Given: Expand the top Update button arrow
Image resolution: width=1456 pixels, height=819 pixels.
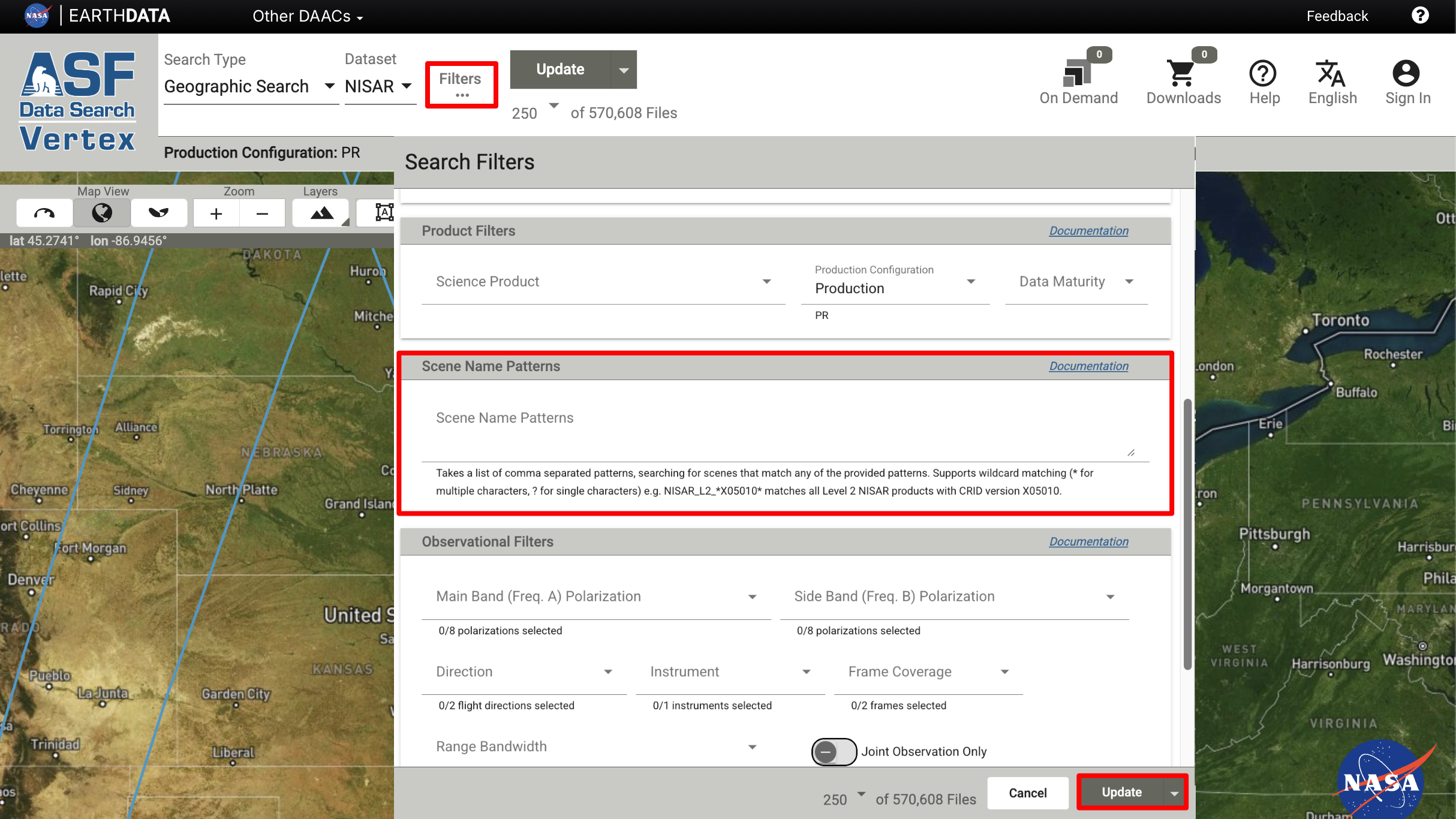Looking at the screenshot, I should point(624,70).
